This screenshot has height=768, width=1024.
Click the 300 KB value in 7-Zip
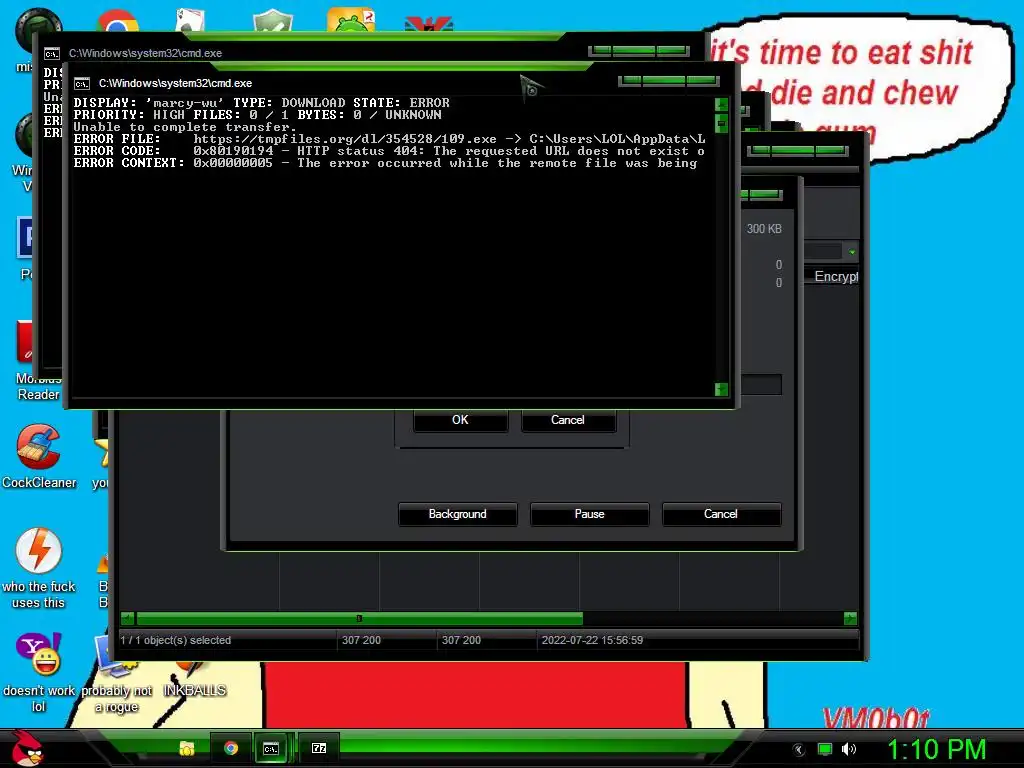tap(764, 229)
